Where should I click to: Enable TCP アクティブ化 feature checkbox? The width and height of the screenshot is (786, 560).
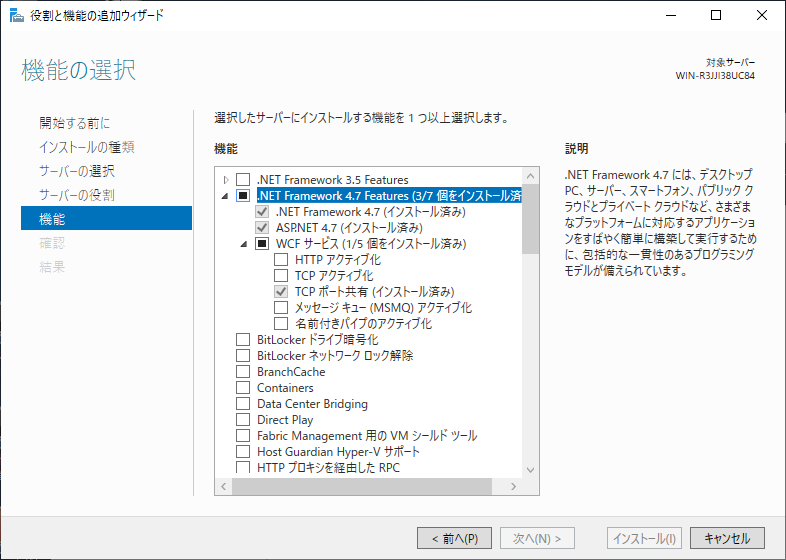click(x=281, y=276)
